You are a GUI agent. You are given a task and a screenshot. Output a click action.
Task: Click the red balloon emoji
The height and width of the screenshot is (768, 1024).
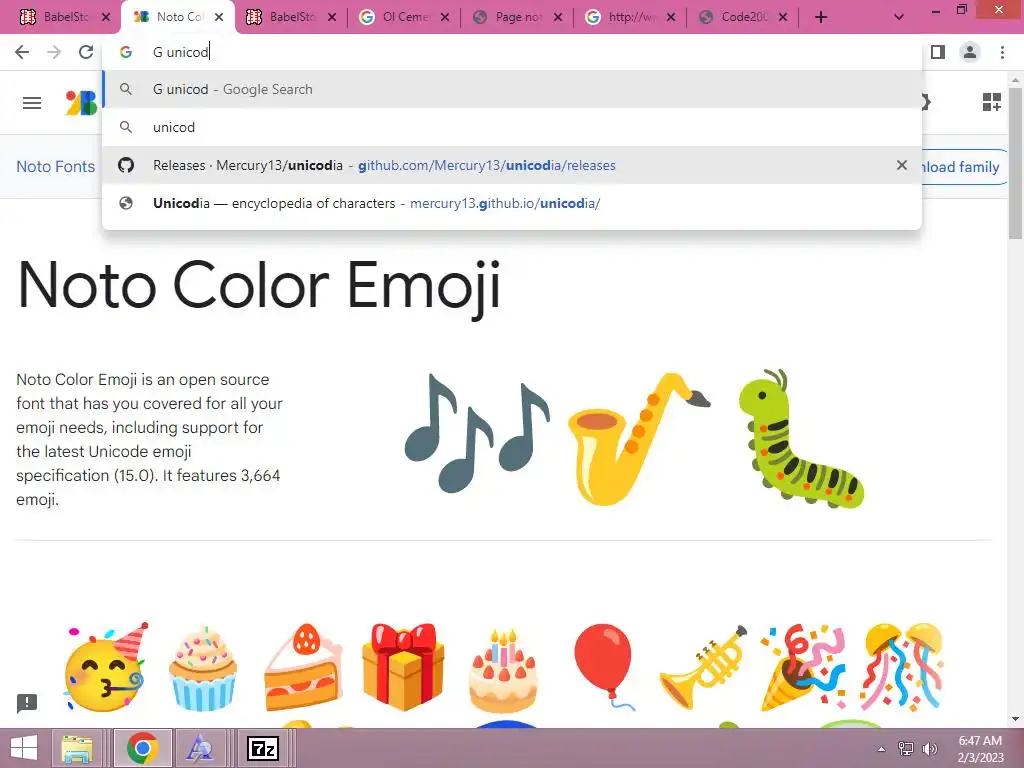pos(604,667)
